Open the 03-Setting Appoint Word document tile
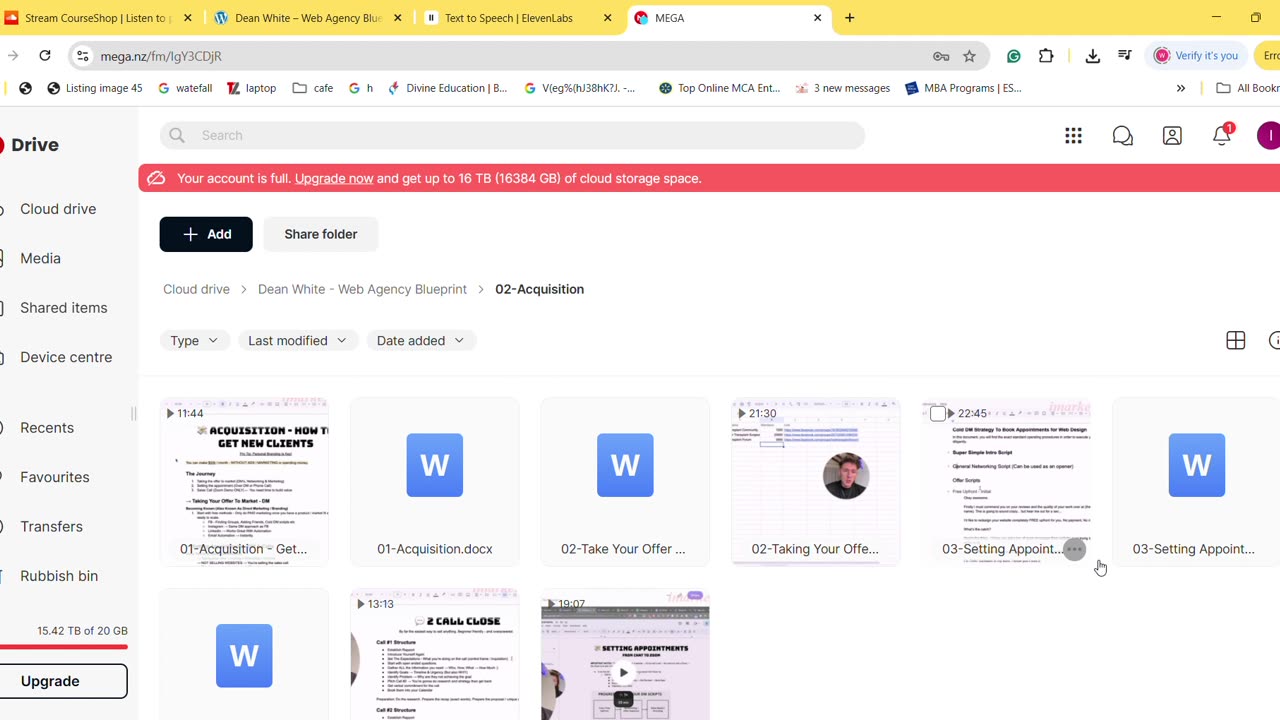Screen dimensions: 1280x720 1196,482
